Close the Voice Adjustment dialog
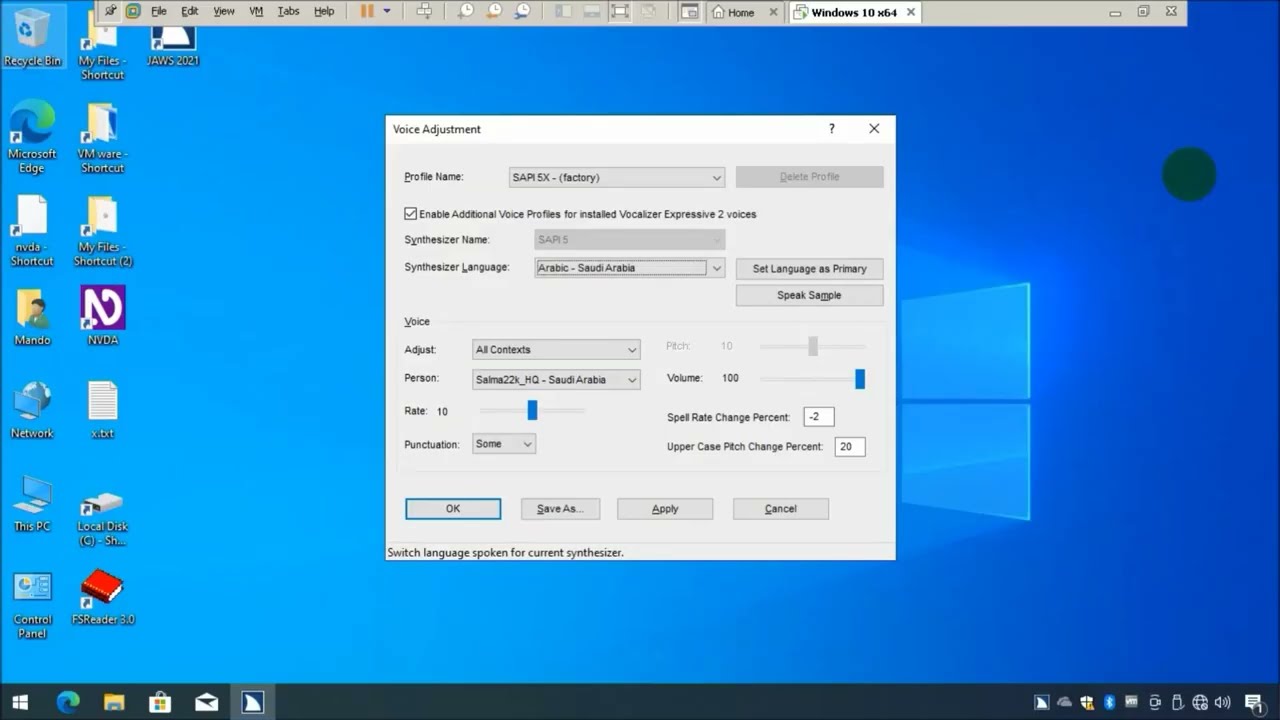The width and height of the screenshot is (1280, 720). (x=874, y=129)
